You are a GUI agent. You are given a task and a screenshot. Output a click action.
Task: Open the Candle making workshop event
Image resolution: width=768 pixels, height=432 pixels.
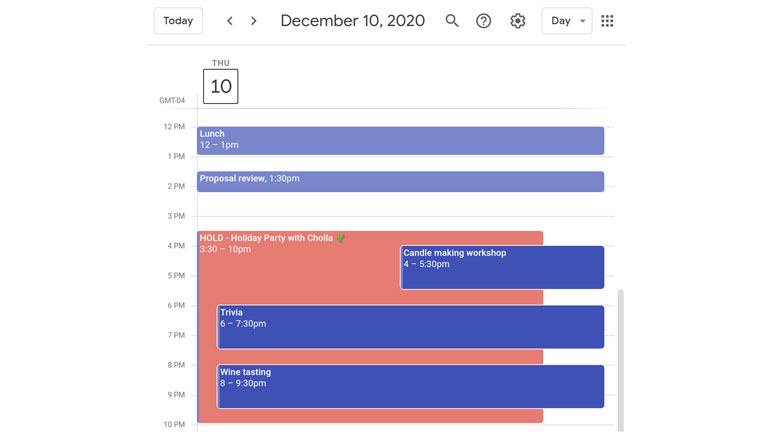tap(502, 267)
